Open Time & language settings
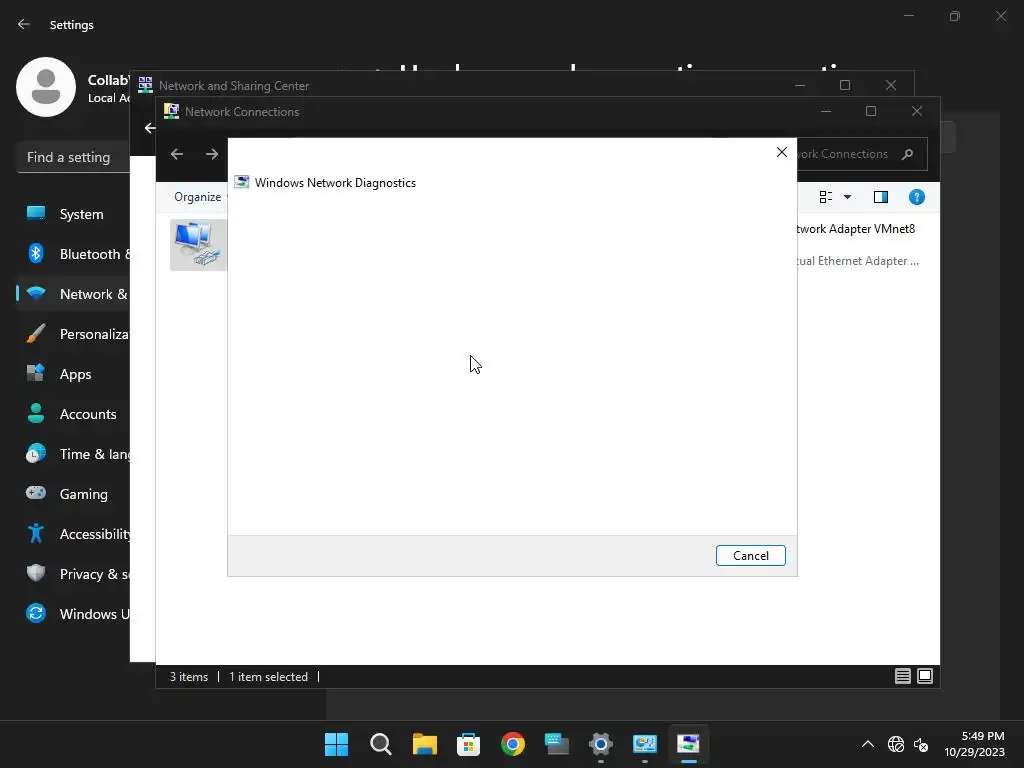 tap(73, 454)
